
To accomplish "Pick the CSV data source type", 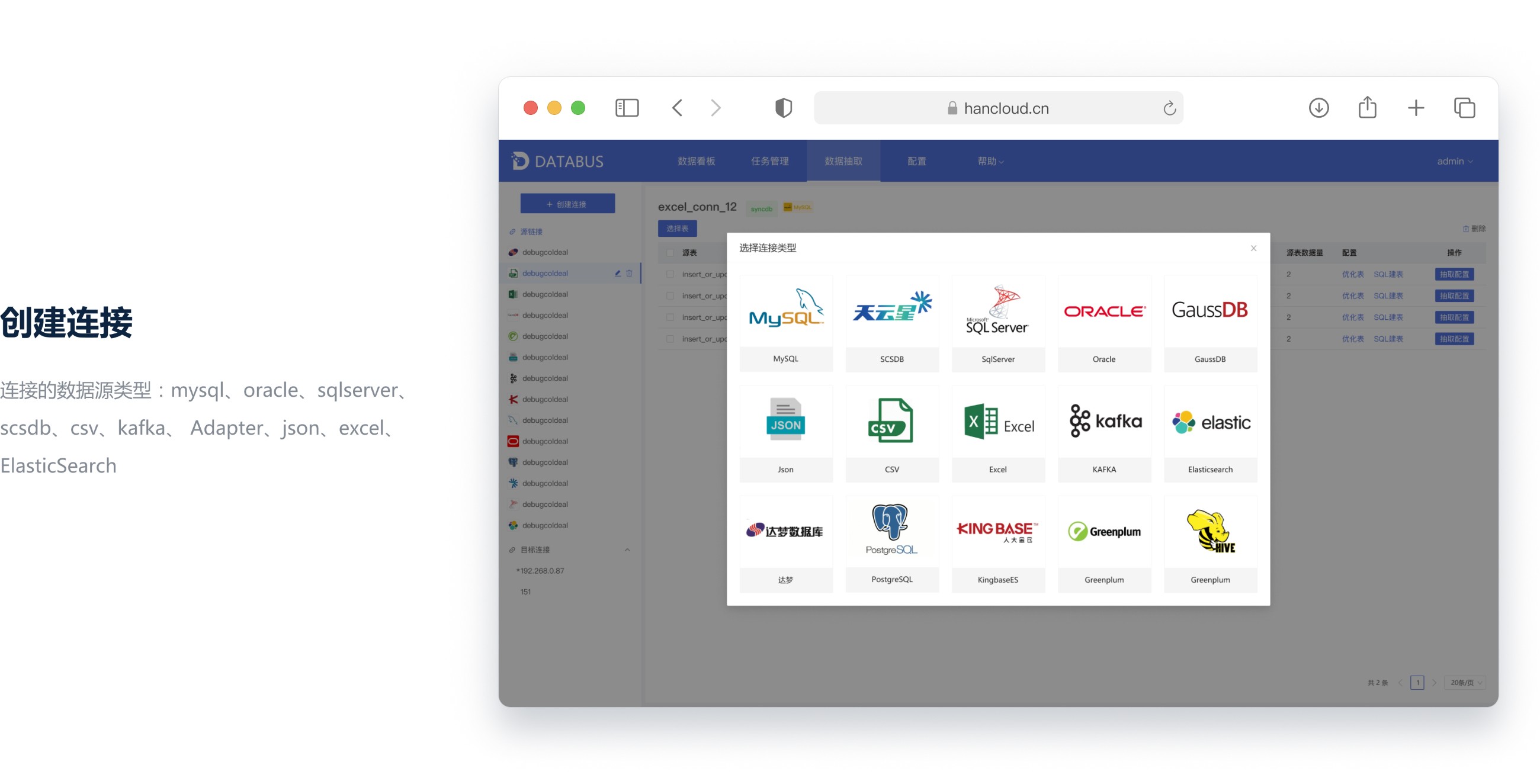I will coord(891,434).
